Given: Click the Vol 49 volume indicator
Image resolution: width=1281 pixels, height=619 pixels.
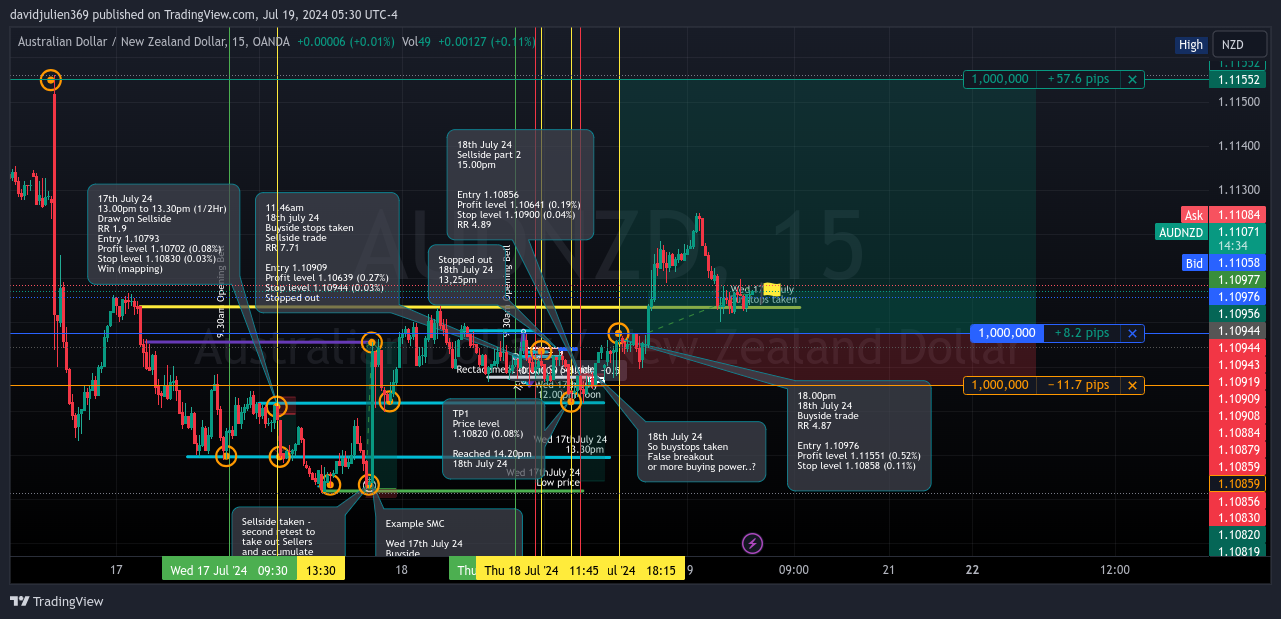Looking at the screenshot, I should [x=416, y=42].
